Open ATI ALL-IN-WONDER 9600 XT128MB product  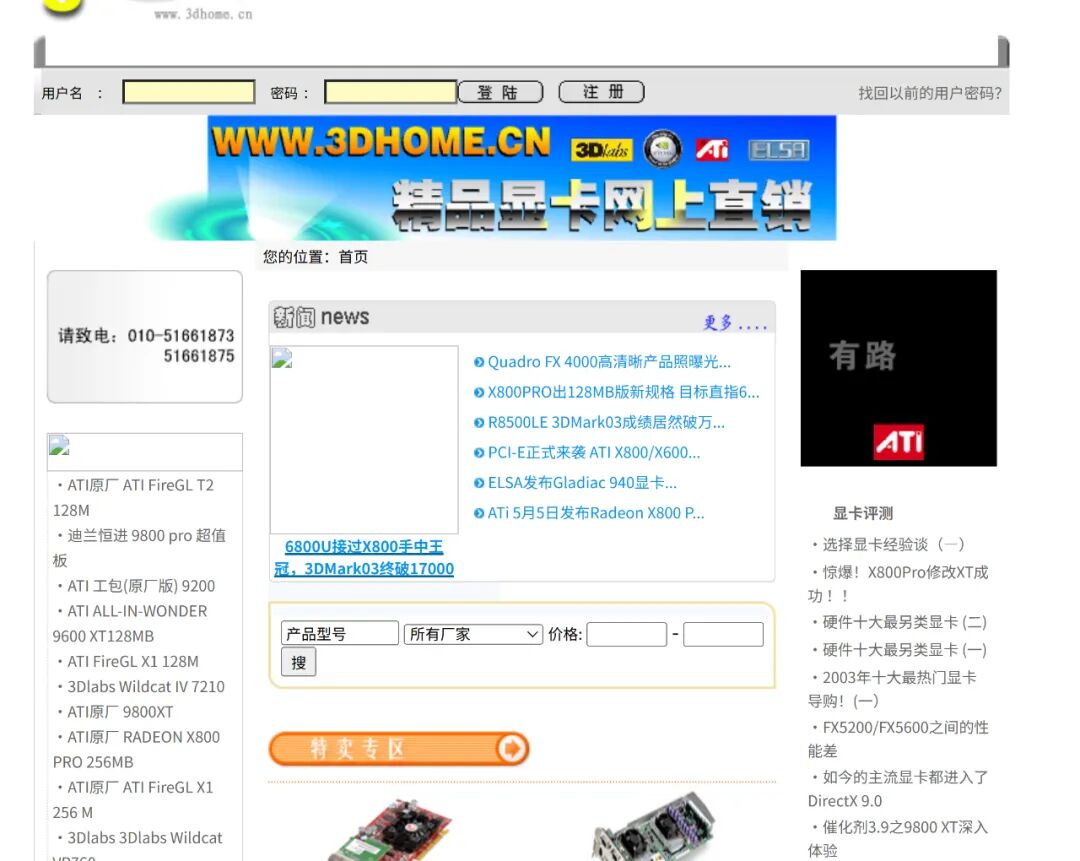click(130, 623)
